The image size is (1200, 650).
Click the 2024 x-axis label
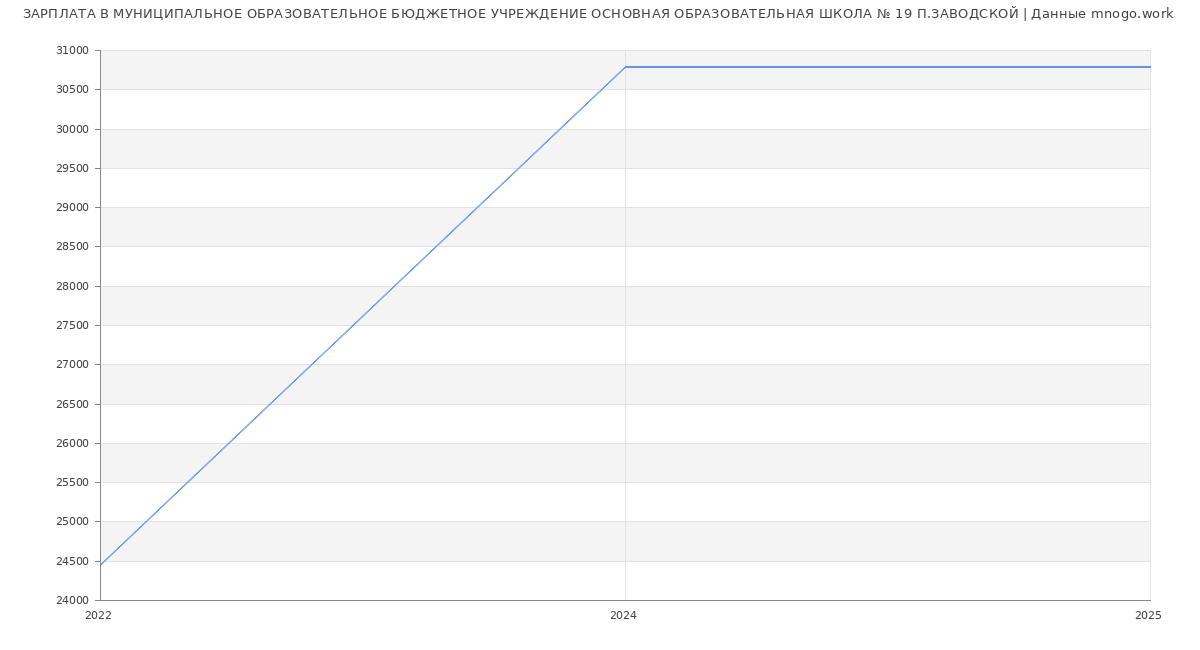623,616
